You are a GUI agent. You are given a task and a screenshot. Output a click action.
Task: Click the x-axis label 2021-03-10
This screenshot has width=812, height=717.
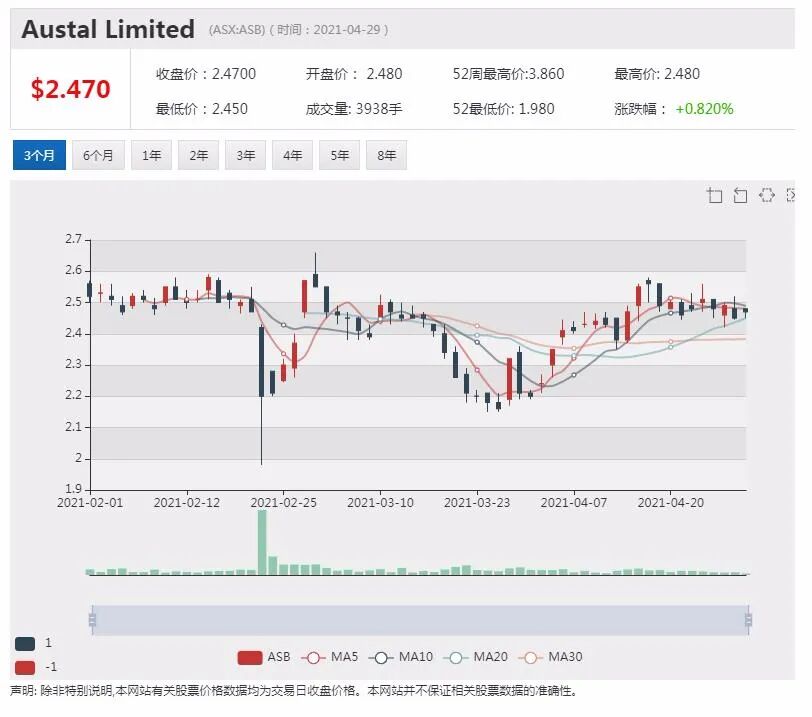381,503
